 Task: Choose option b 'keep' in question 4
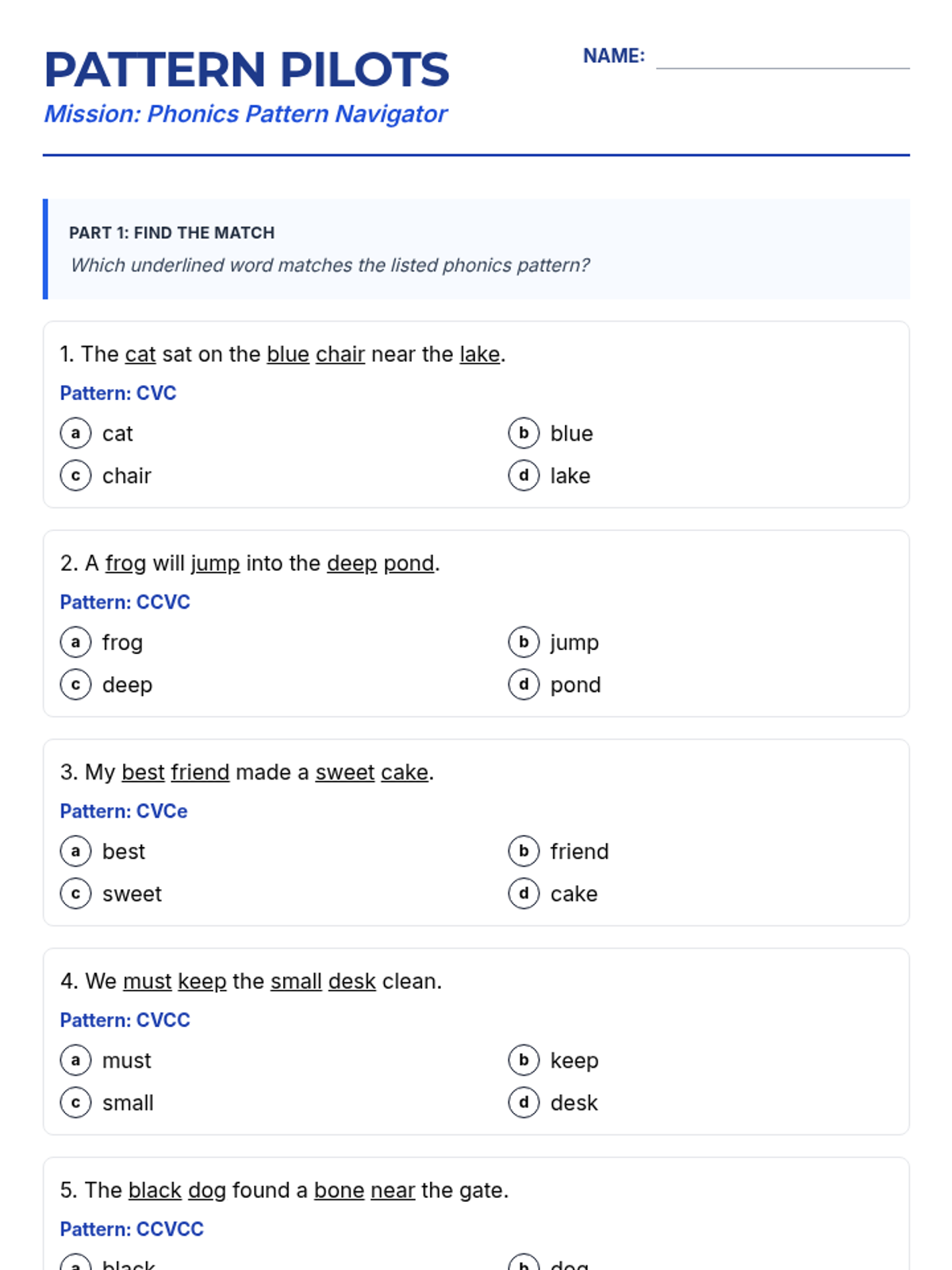(x=524, y=1060)
